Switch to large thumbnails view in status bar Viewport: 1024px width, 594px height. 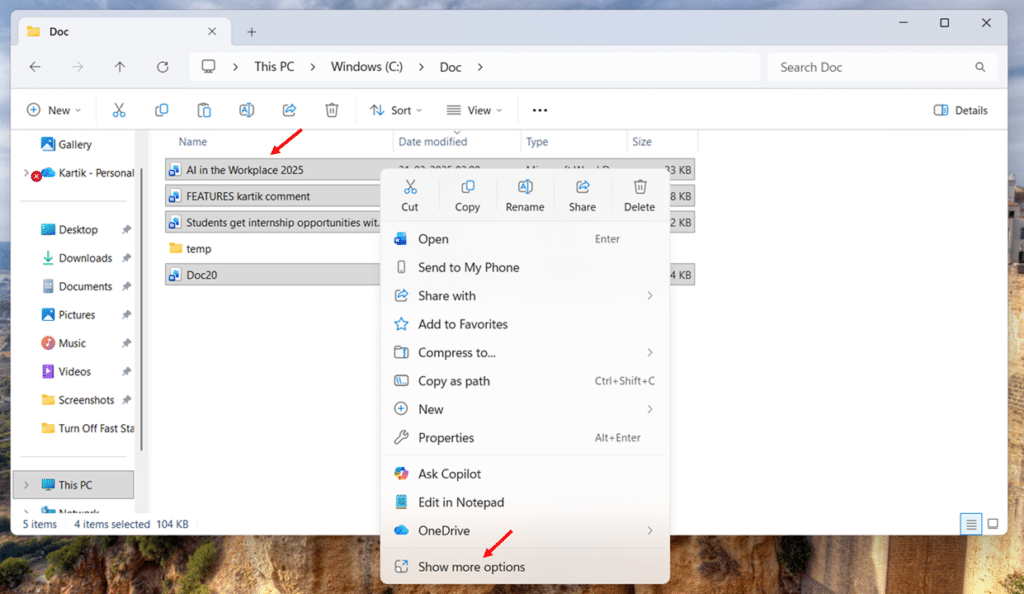click(992, 523)
